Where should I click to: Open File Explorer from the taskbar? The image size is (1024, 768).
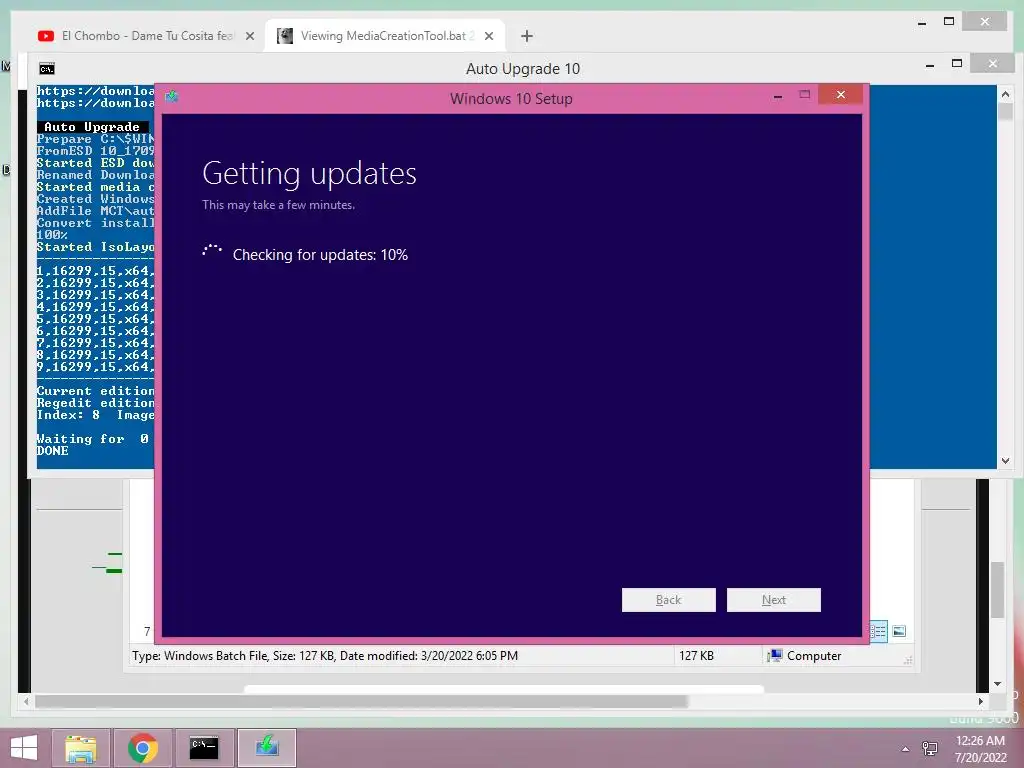tap(81, 748)
